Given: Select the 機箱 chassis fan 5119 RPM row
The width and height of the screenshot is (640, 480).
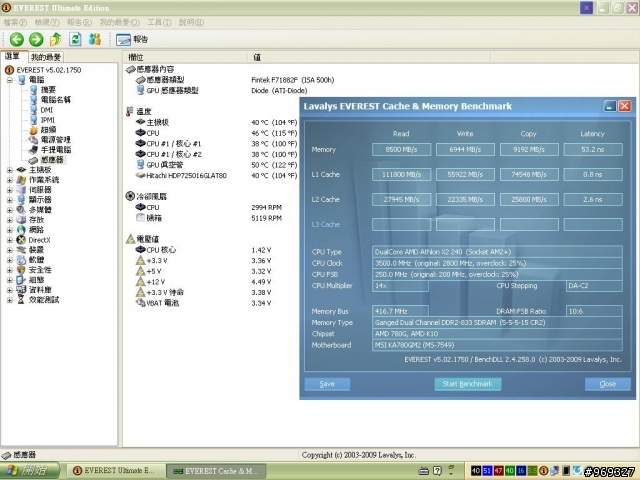Looking at the screenshot, I should (209, 218).
